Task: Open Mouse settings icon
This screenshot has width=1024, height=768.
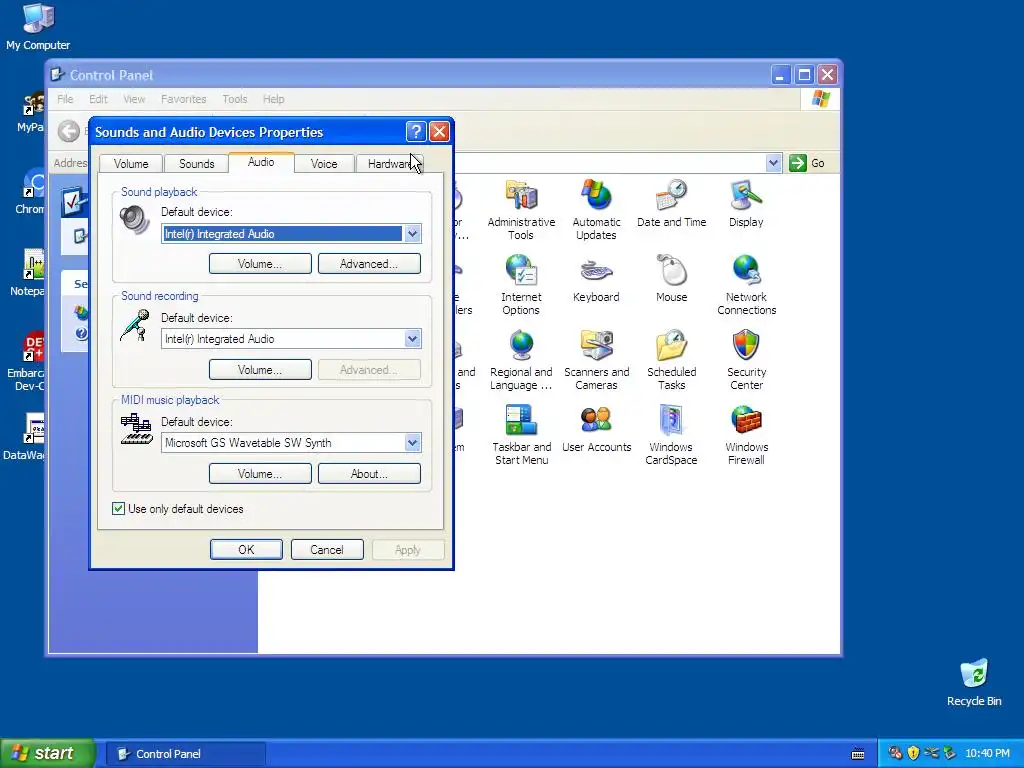Action: (x=671, y=278)
